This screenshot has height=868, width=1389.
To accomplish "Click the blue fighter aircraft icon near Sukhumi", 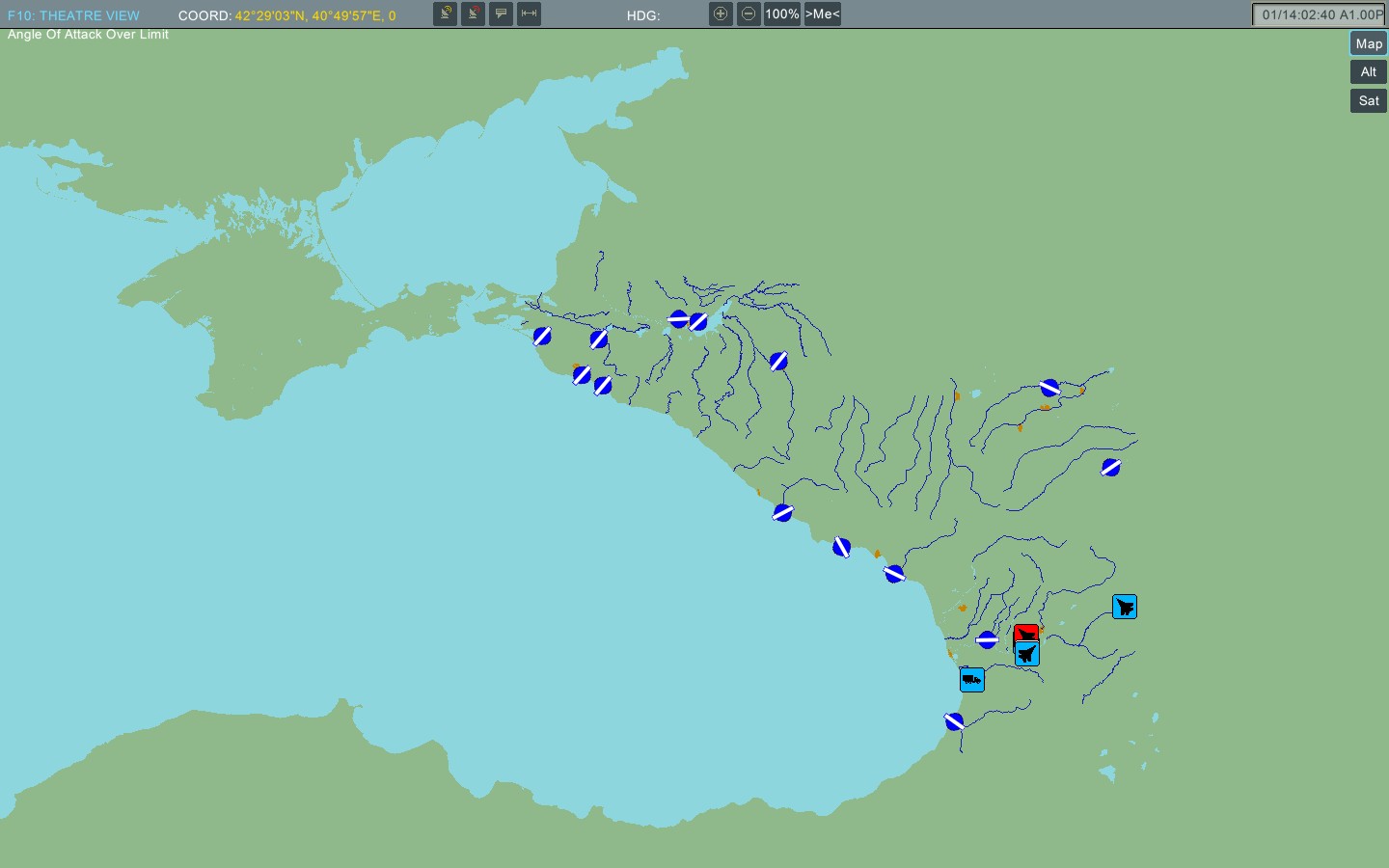I will [x=1025, y=654].
